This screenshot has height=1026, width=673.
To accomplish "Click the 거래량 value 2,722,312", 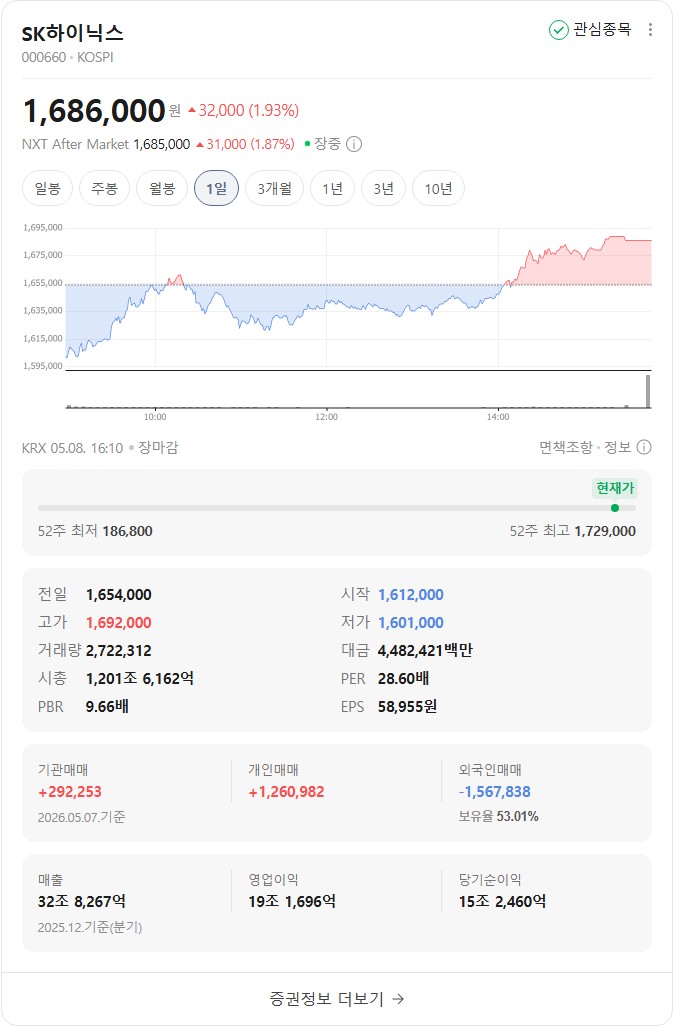I will [x=118, y=650].
